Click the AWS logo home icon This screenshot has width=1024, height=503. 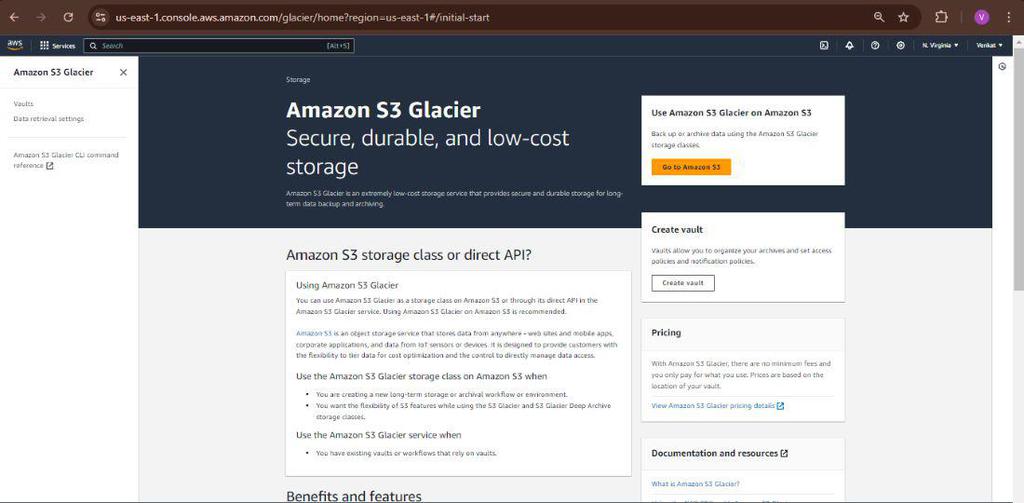click(15, 45)
